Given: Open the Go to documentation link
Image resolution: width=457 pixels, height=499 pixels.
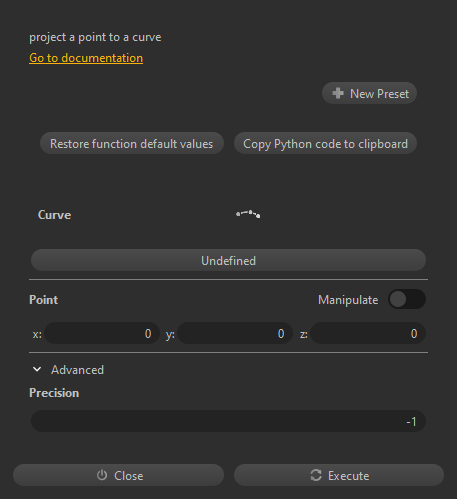Looking at the screenshot, I should coord(86,58).
